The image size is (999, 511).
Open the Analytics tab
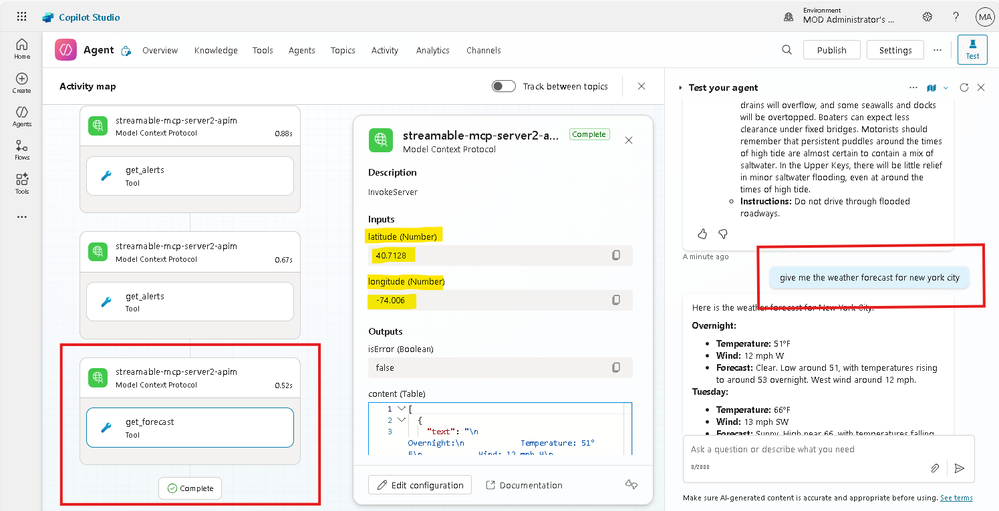click(x=432, y=50)
